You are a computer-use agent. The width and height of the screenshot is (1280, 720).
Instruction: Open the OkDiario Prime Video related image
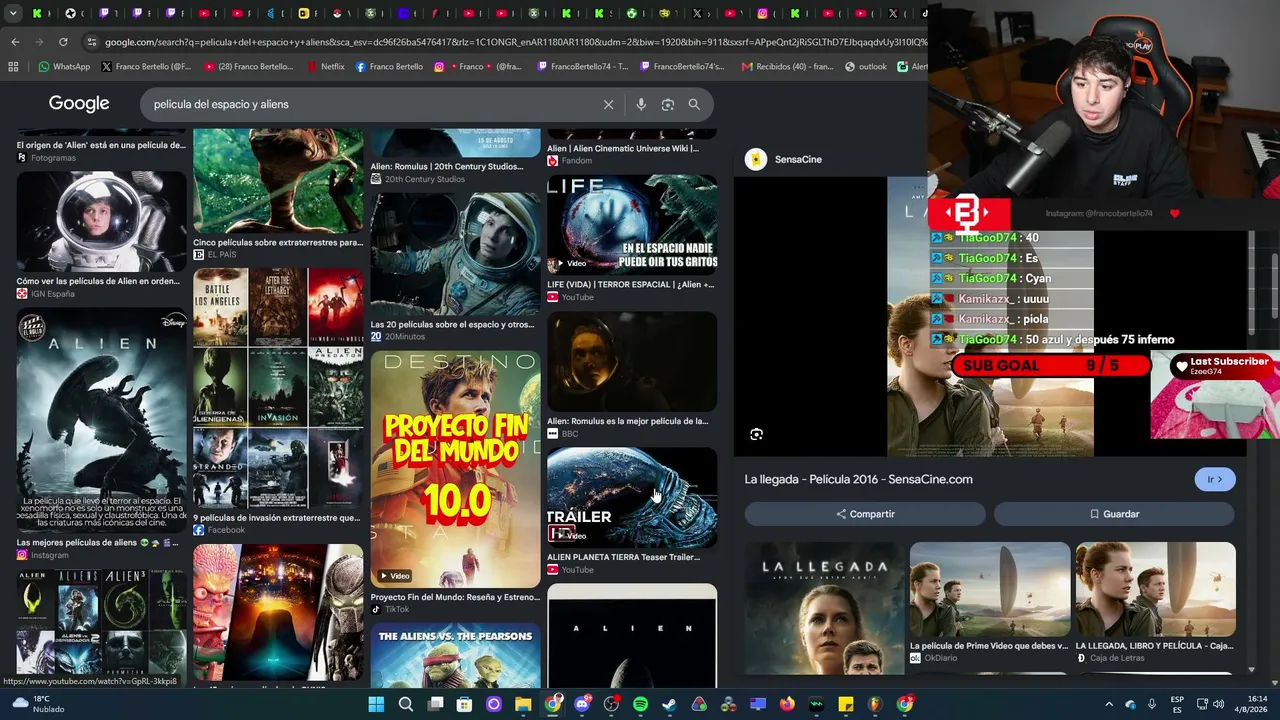(990, 590)
